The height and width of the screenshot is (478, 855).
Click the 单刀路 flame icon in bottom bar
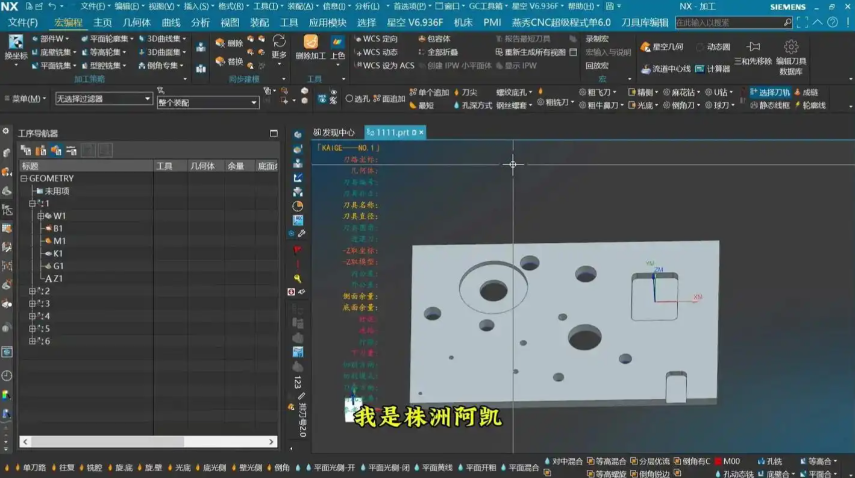(17, 467)
